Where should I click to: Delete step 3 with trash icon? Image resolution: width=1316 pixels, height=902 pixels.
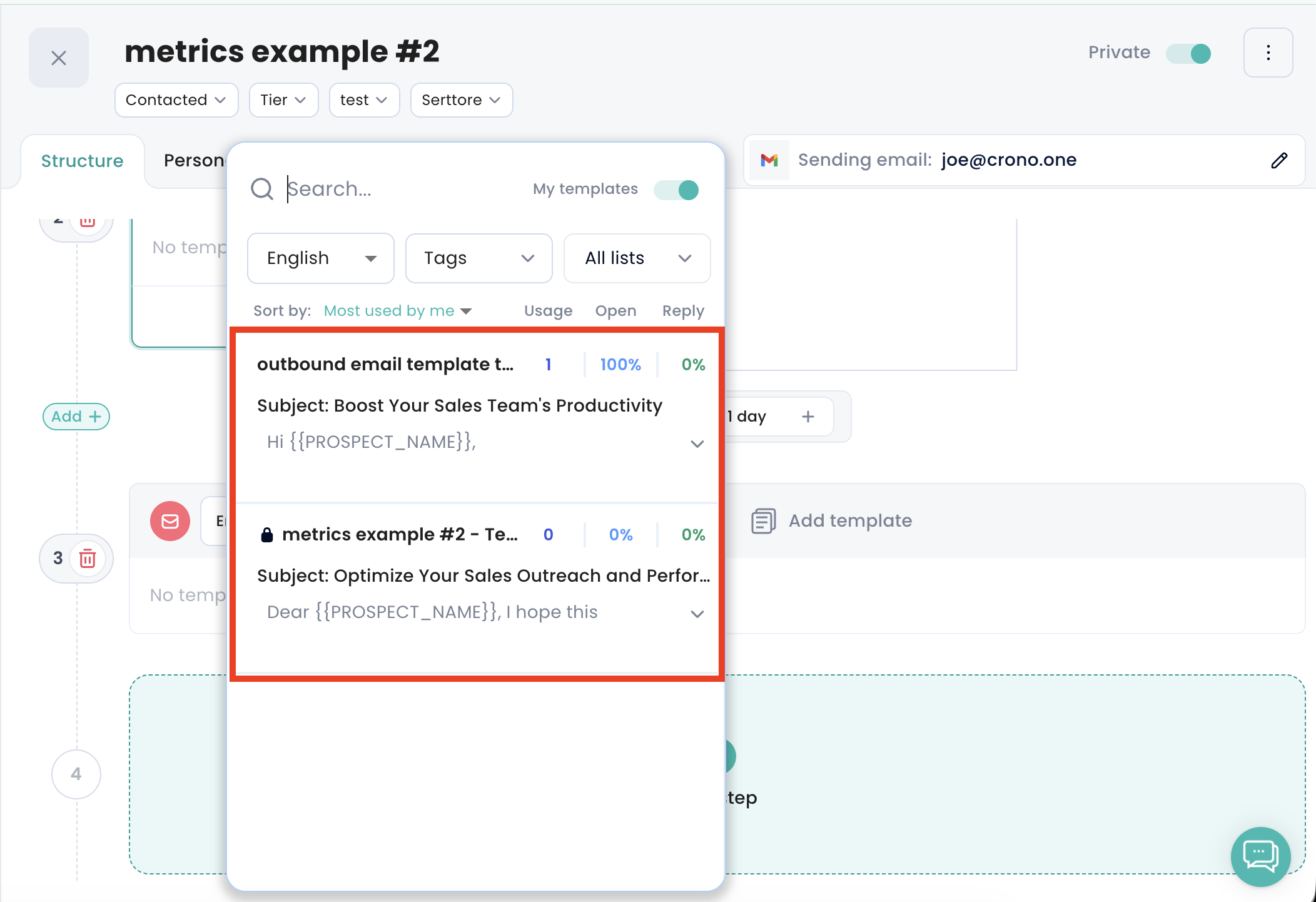(x=88, y=559)
